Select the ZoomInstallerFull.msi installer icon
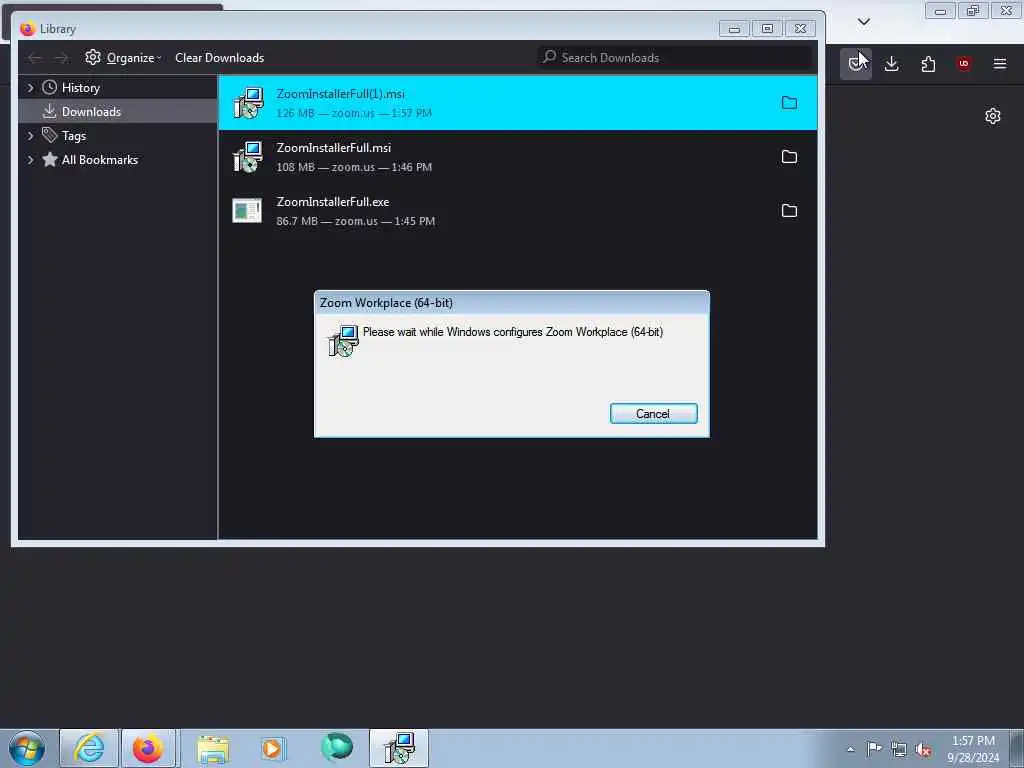 pos(248,157)
